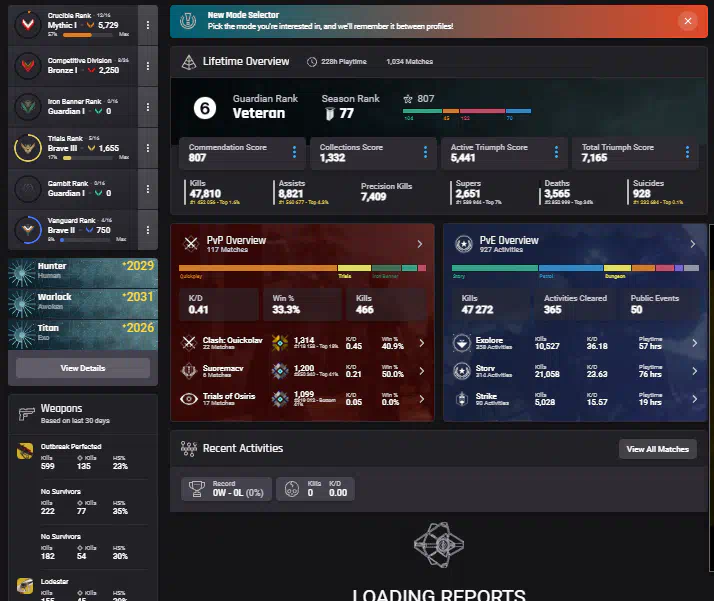Click the PvE Overview emblem icon
Image resolution: width=714 pixels, height=601 pixels.
pyautogui.click(x=464, y=244)
